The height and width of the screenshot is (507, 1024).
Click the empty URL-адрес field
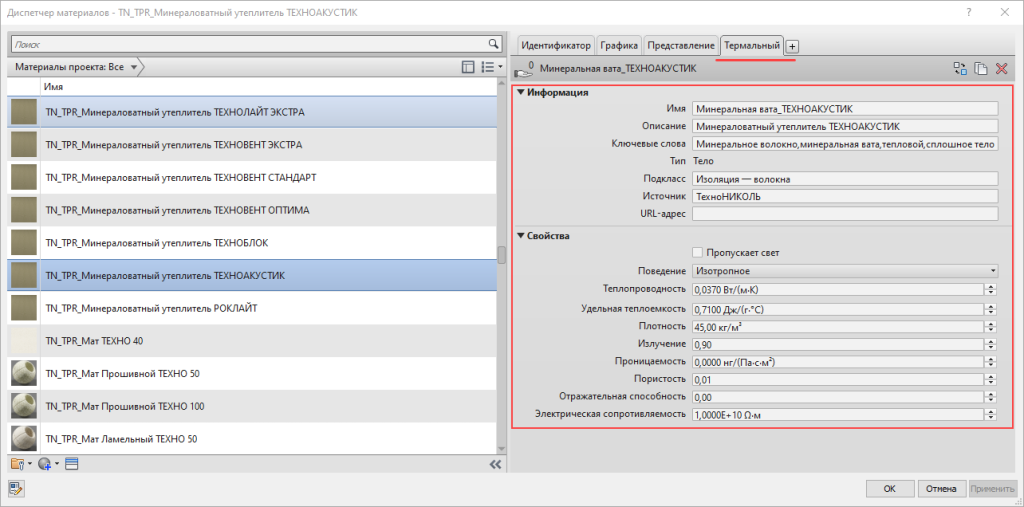[x=845, y=214]
